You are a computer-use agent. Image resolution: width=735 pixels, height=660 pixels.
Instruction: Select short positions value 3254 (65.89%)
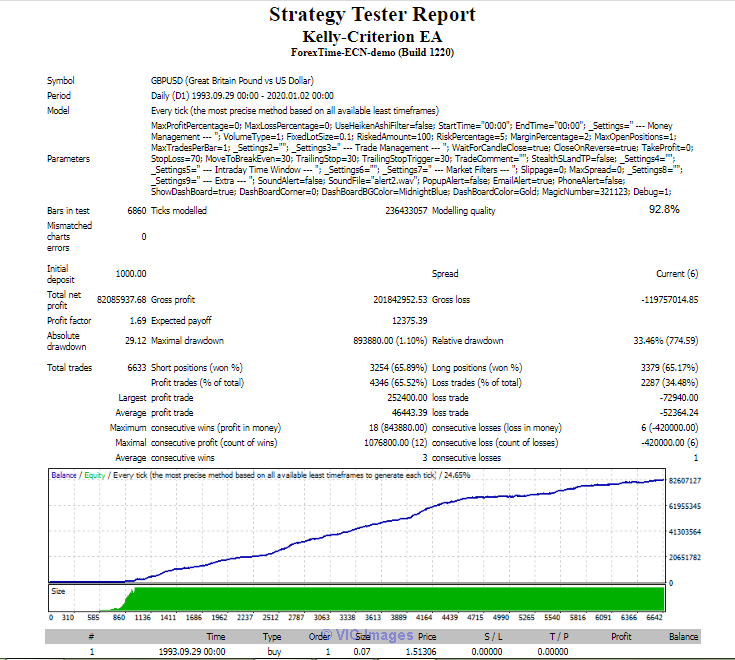tap(398, 368)
